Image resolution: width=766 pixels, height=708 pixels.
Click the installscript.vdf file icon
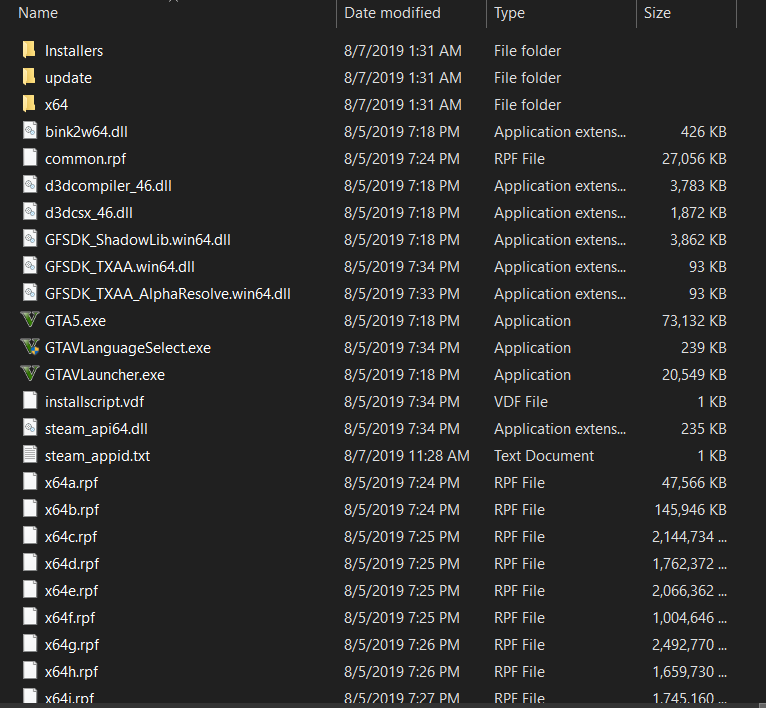[x=30, y=400]
